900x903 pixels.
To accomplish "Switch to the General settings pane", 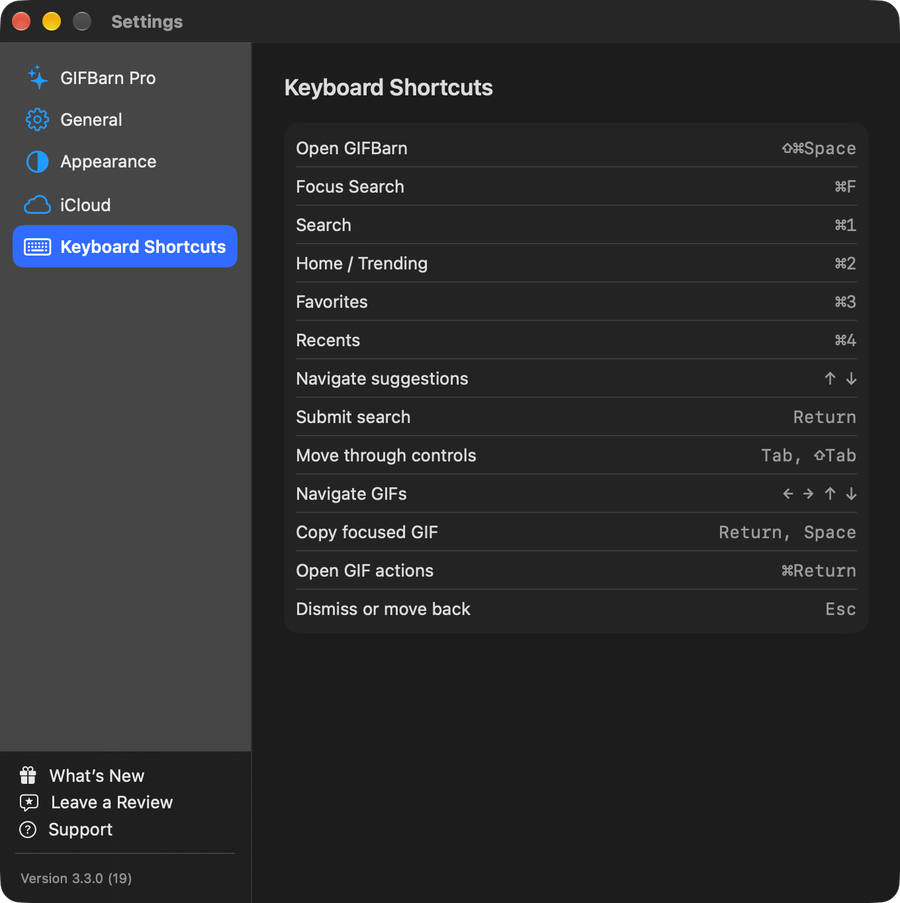I will coord(125,120).
